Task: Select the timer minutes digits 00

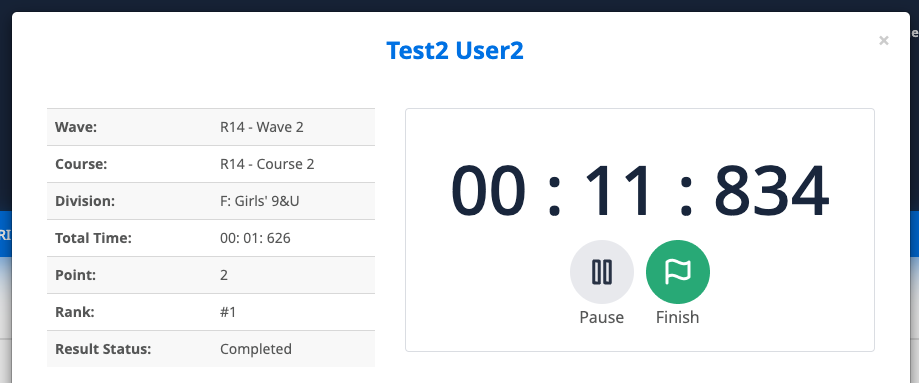Action: click(x=488, y=192)
